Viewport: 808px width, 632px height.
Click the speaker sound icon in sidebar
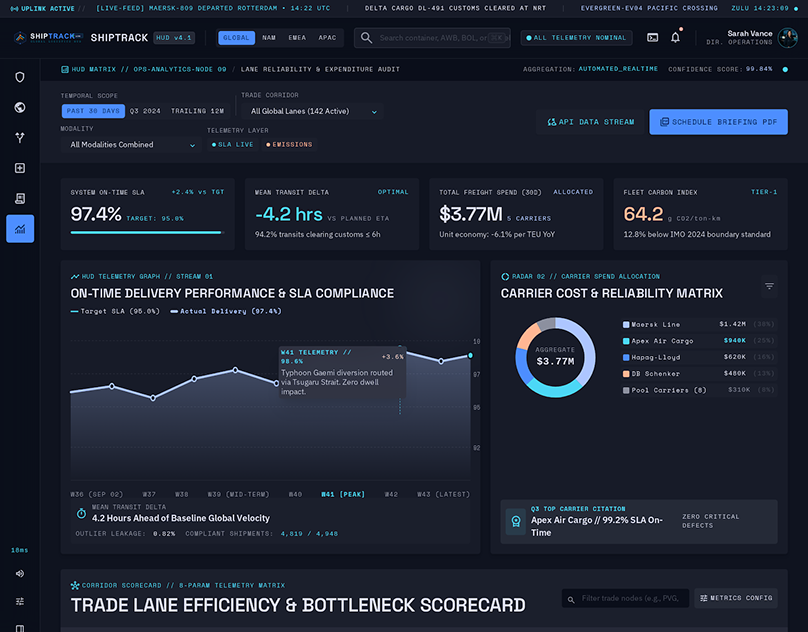[x=20, y=573]
